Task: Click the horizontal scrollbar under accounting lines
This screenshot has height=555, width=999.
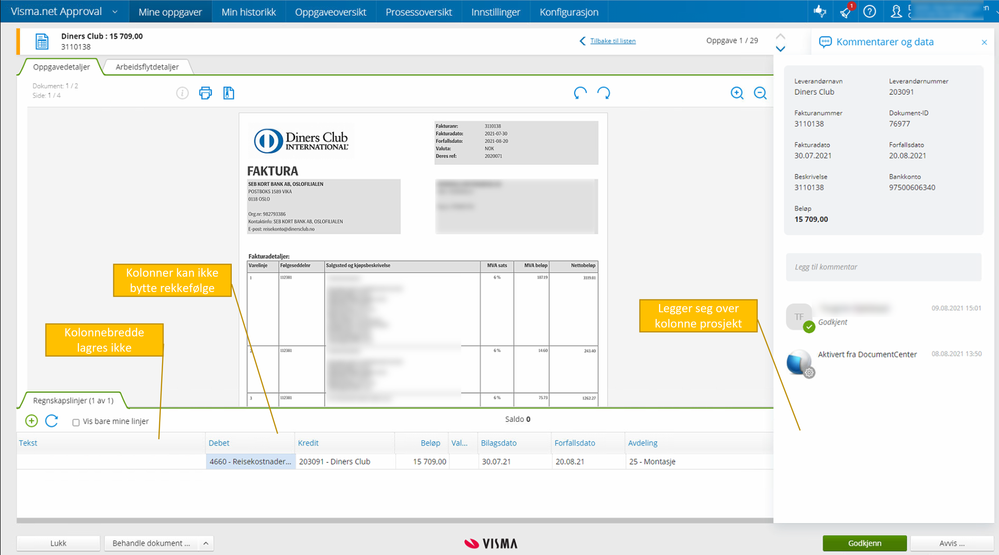Action: 395,521
